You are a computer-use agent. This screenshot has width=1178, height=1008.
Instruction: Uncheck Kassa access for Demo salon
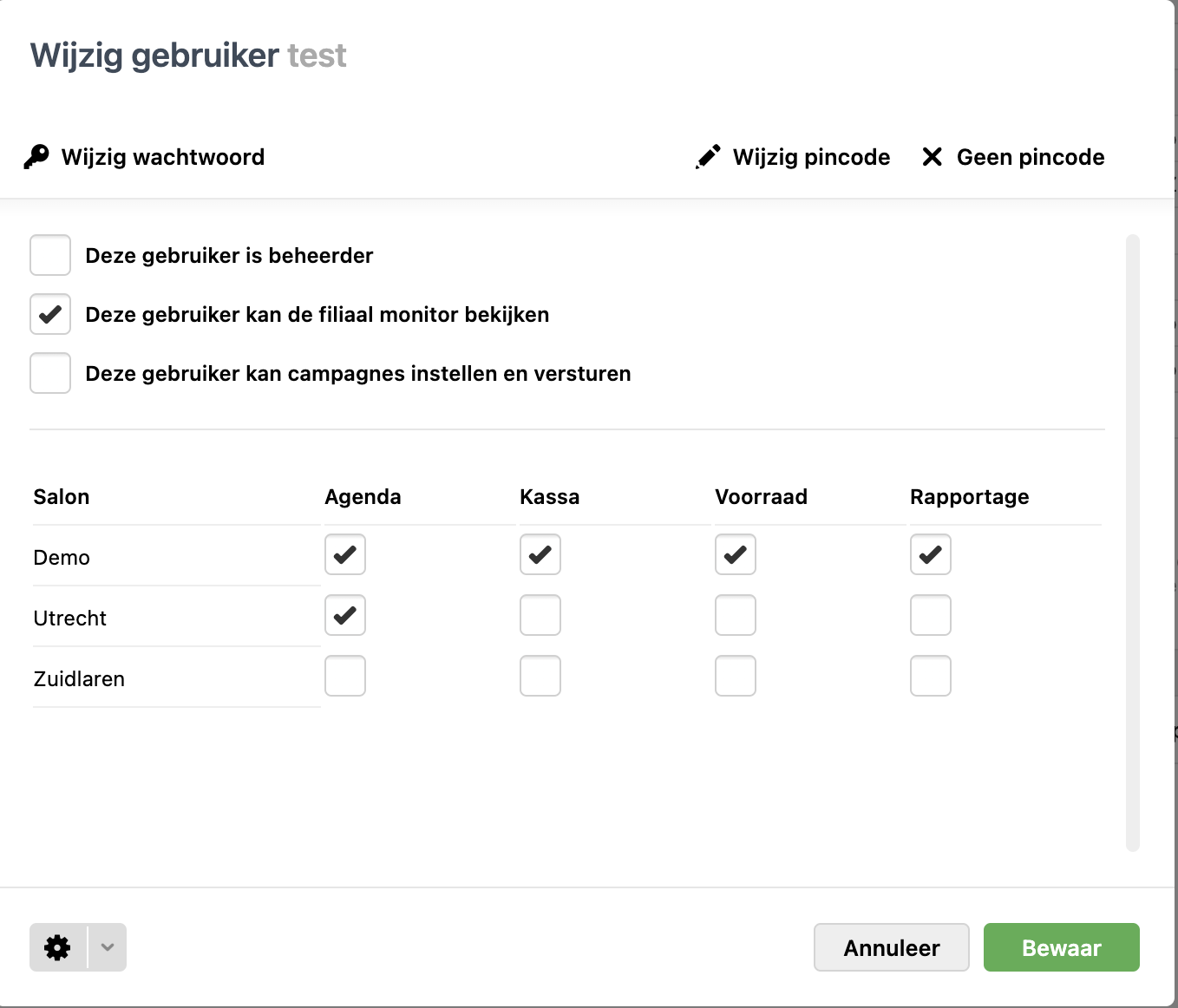pos(540,555)
